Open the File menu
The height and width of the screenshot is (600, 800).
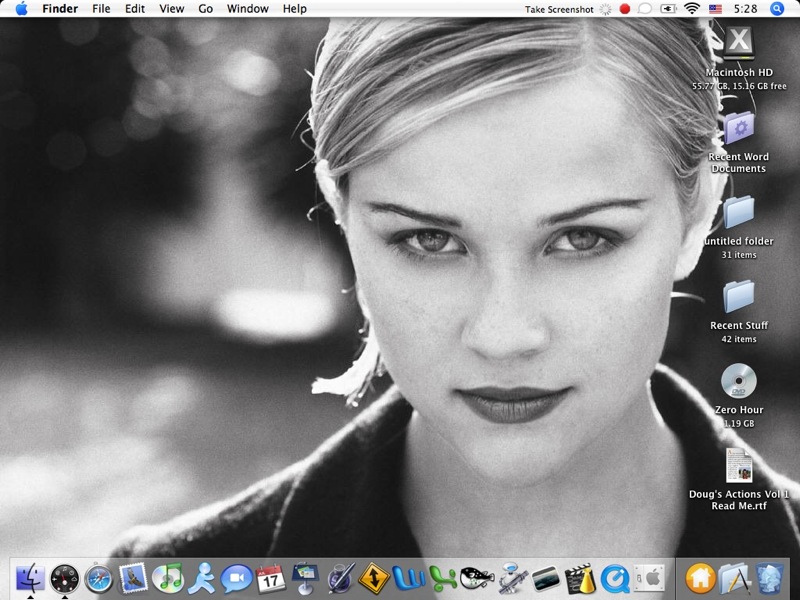[x=101, y=9]
